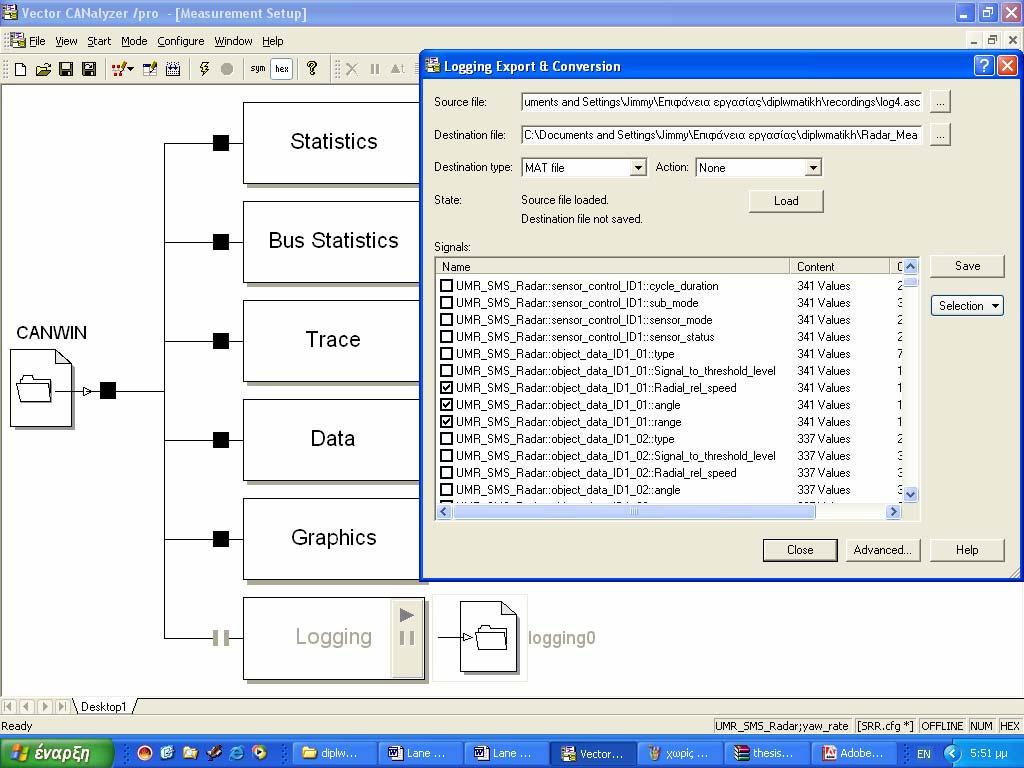Open the Advanced... options
Viewport: 1024px width, 768px height.
[883, 550]
